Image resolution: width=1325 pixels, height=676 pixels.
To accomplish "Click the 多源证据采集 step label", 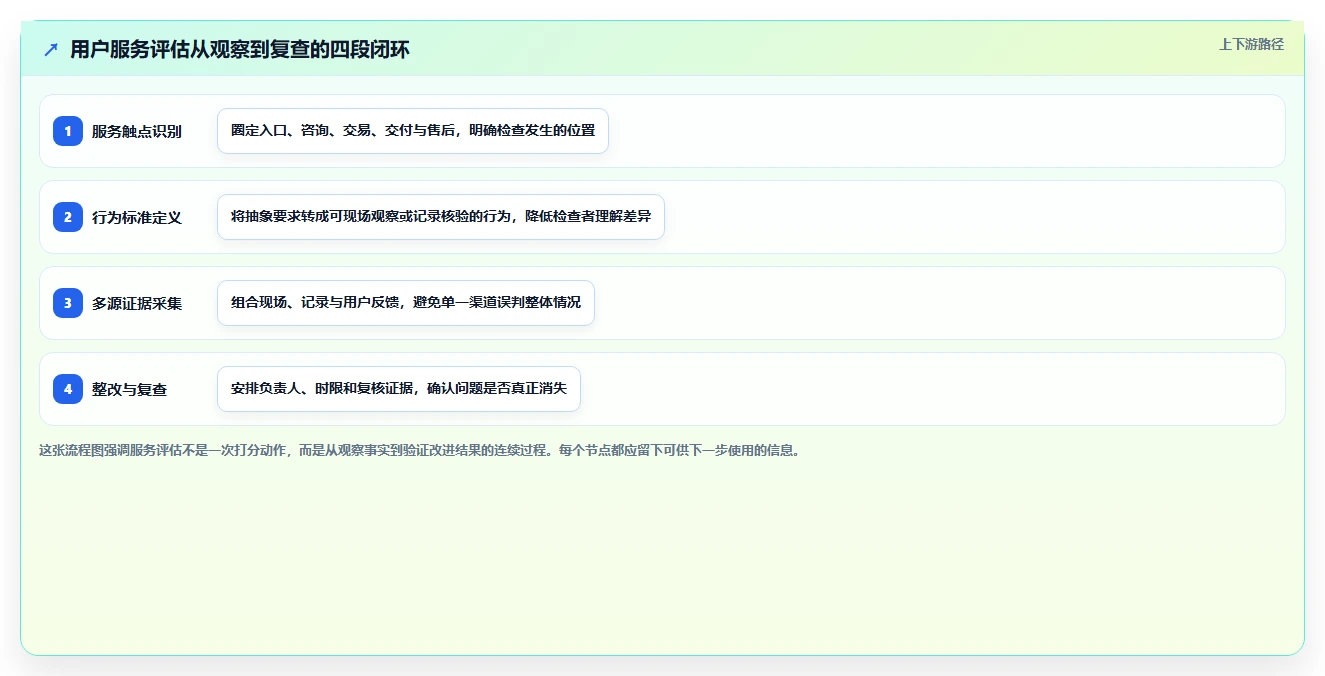I will 137,303.
